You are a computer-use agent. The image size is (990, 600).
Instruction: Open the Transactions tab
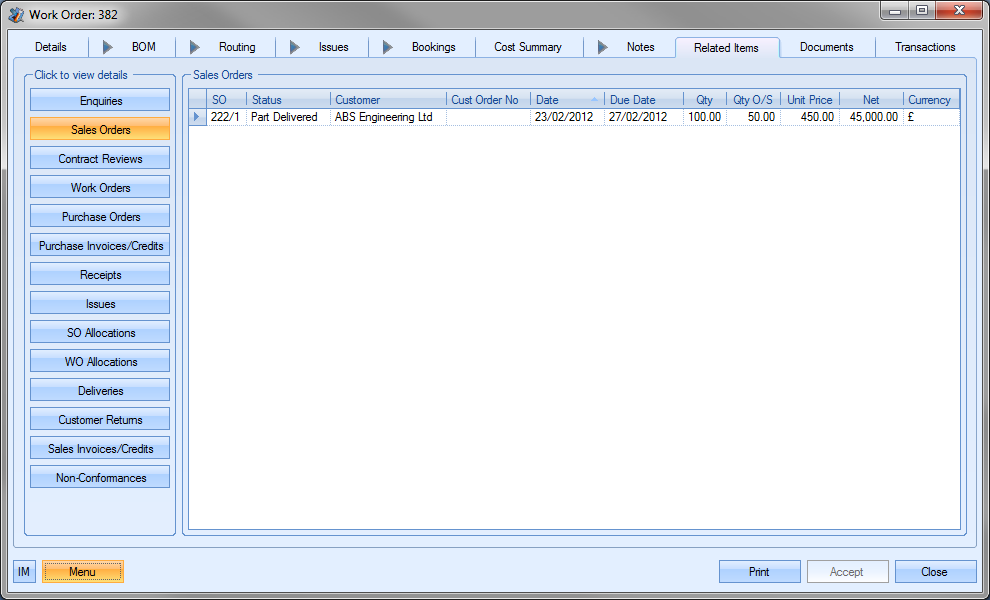[x=924, y=47]
